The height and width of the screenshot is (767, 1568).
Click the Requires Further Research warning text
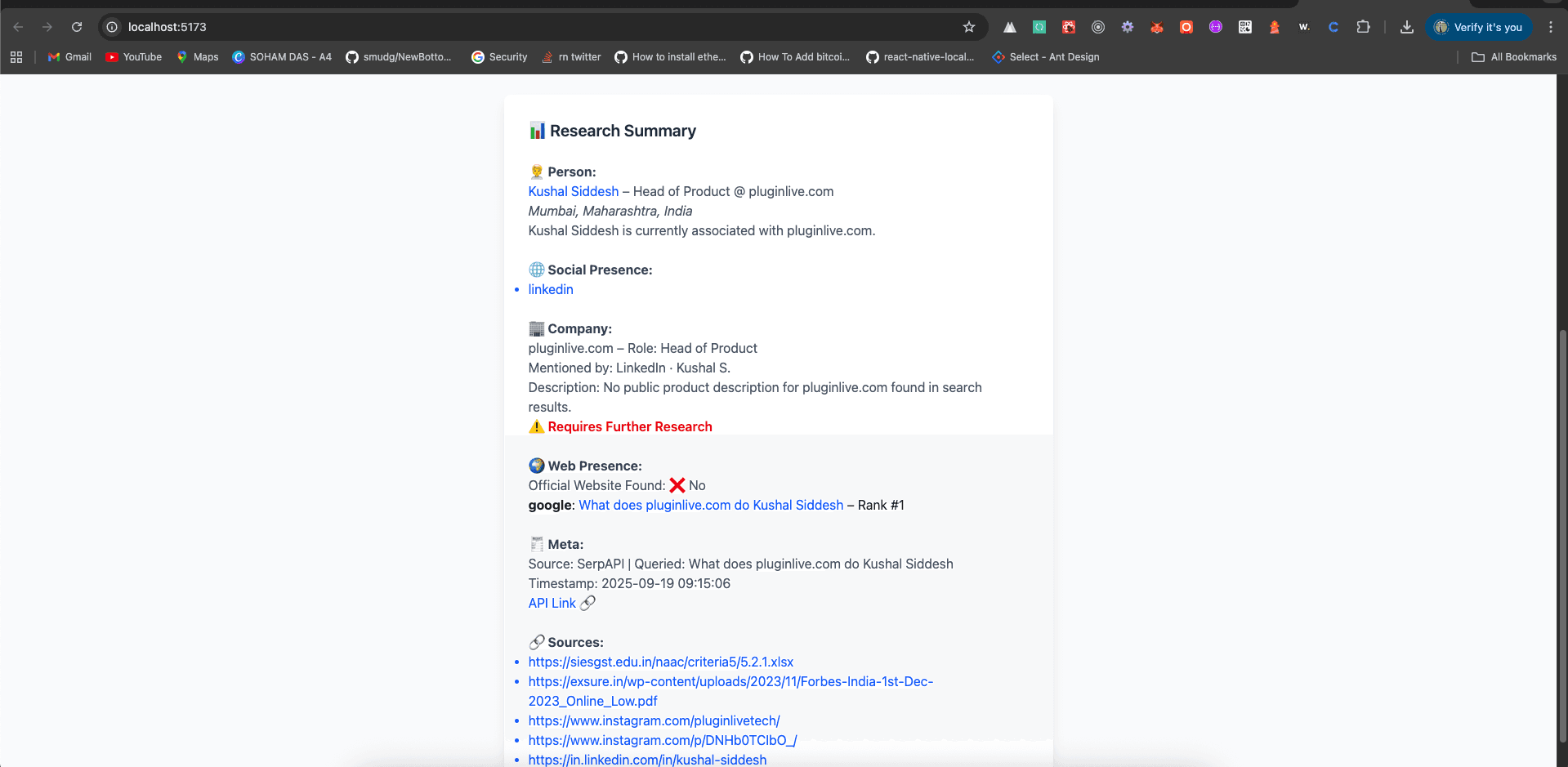pos(630,426)
